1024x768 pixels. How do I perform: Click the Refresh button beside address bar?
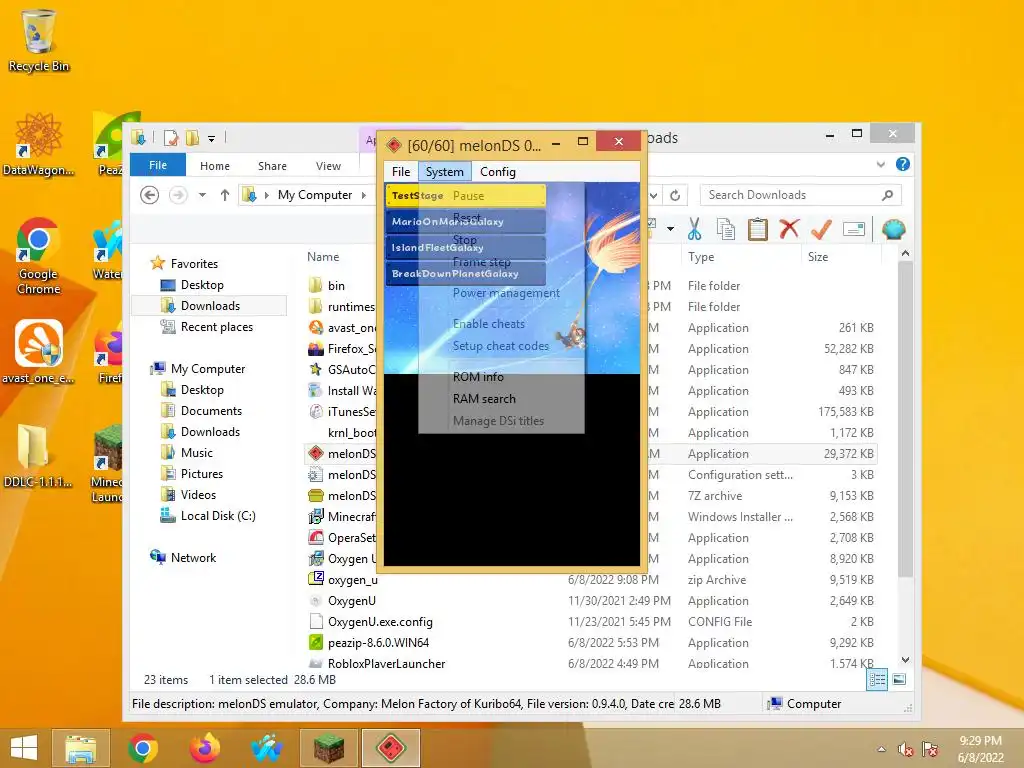[x=675, y=195]
